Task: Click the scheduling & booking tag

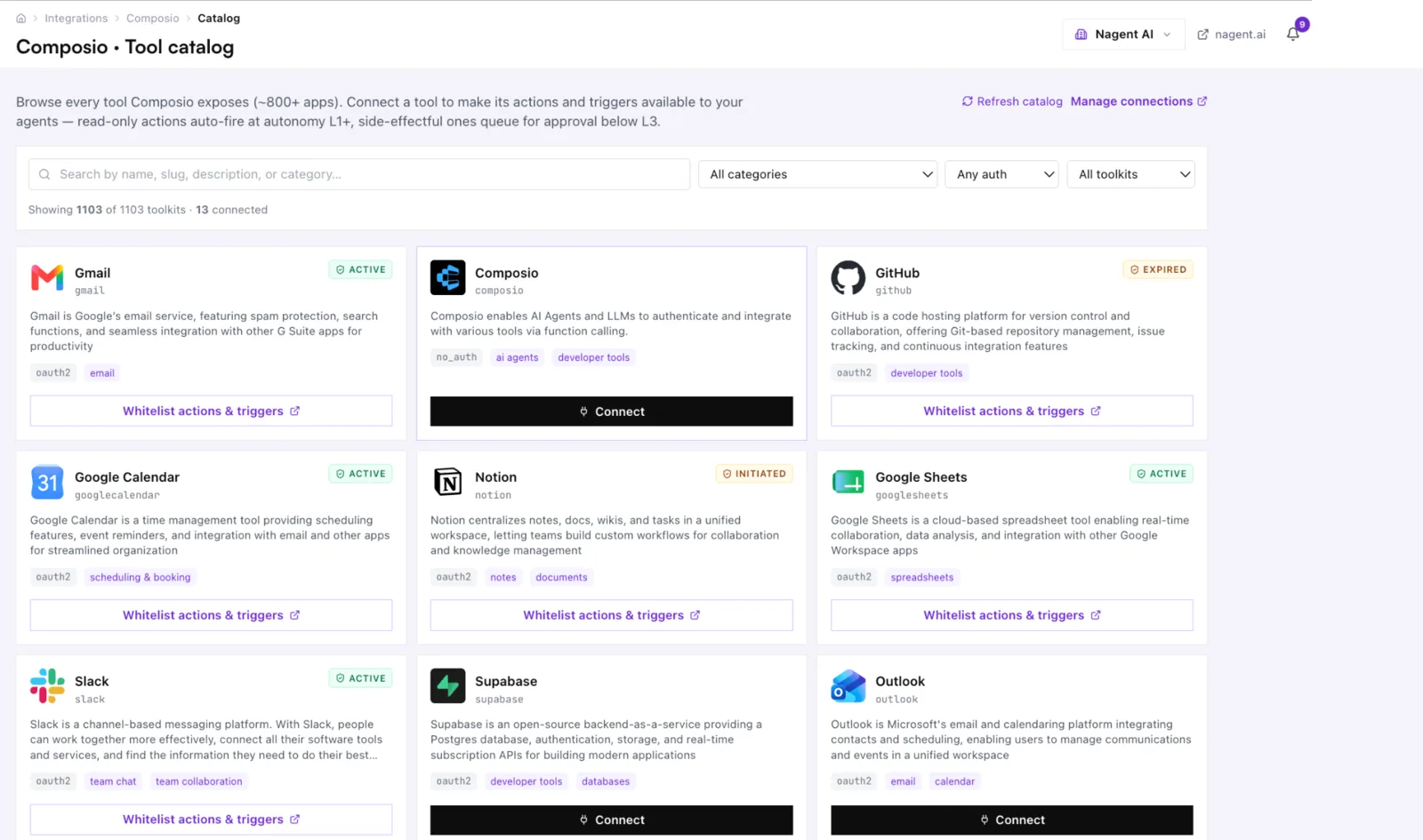Action: tap(141, 578)
